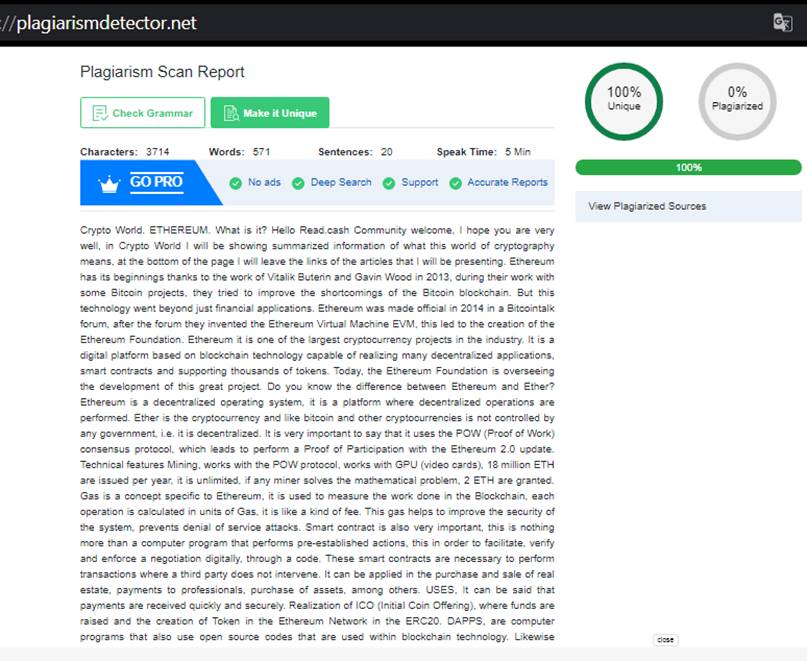Image resolution: width=807 pixels, height=661 pixels.
Task: Click the Deep Search text
Action: [x=341, y=182]
